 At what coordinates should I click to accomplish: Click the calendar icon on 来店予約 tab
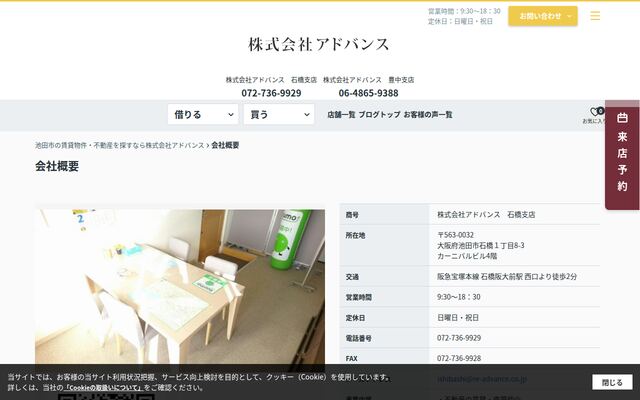pos(622,118)
